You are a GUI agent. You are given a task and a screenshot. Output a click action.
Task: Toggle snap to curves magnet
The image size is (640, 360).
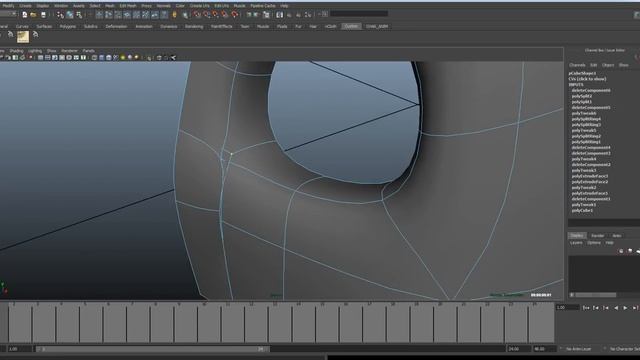click(207, 15)
